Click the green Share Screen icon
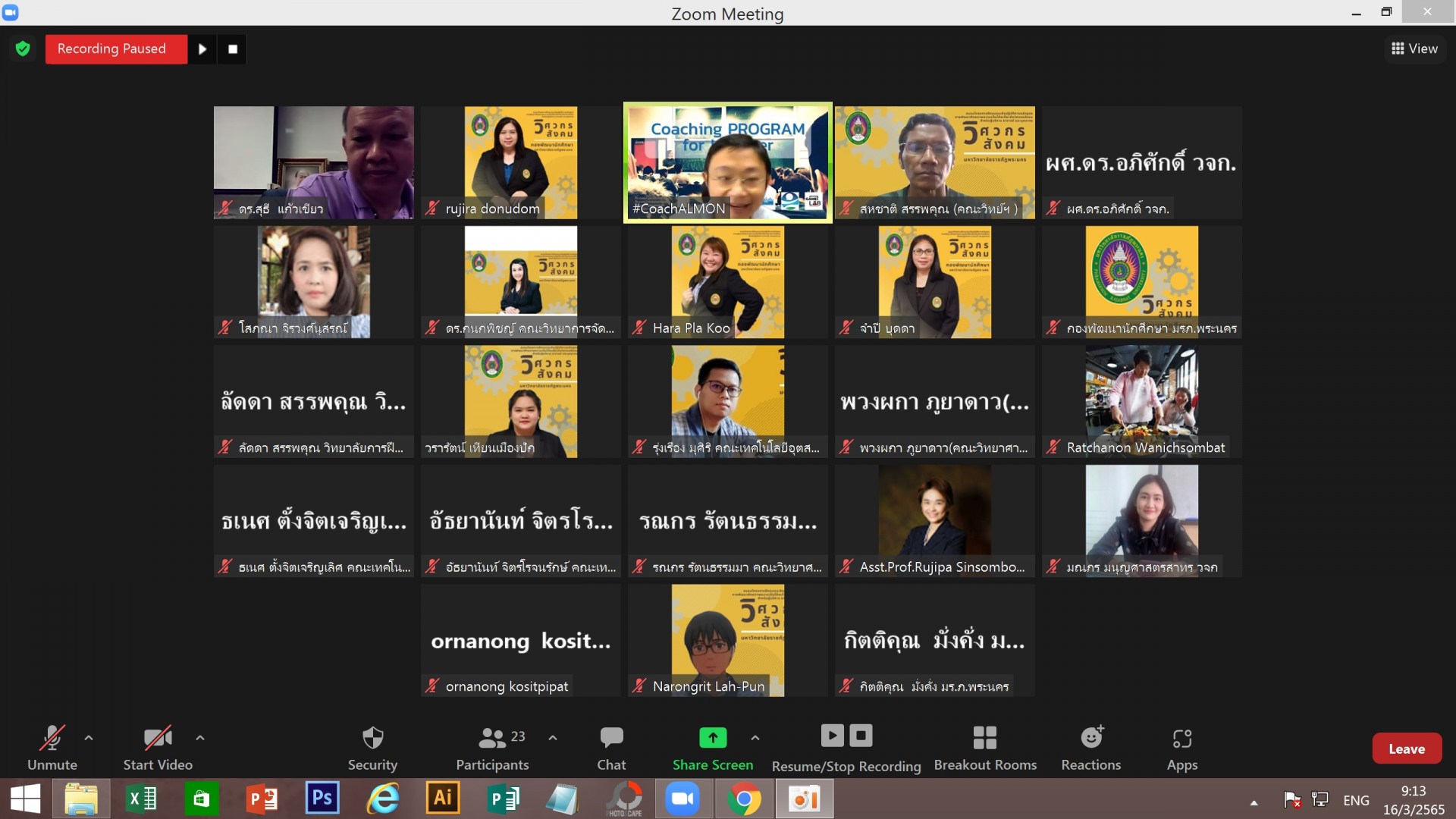Viewport: 1456px width, 819px height. click(x=712, y=737)
